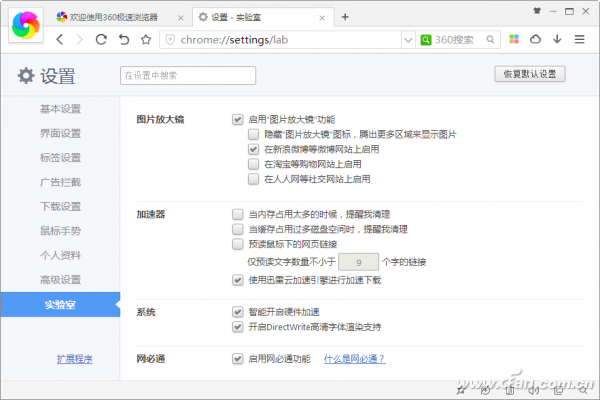Toggle 开启DirectWrite高清字体渲染支持 checkbox
Viewport: 600px width, 400px height.
click(x=237, y=327)
